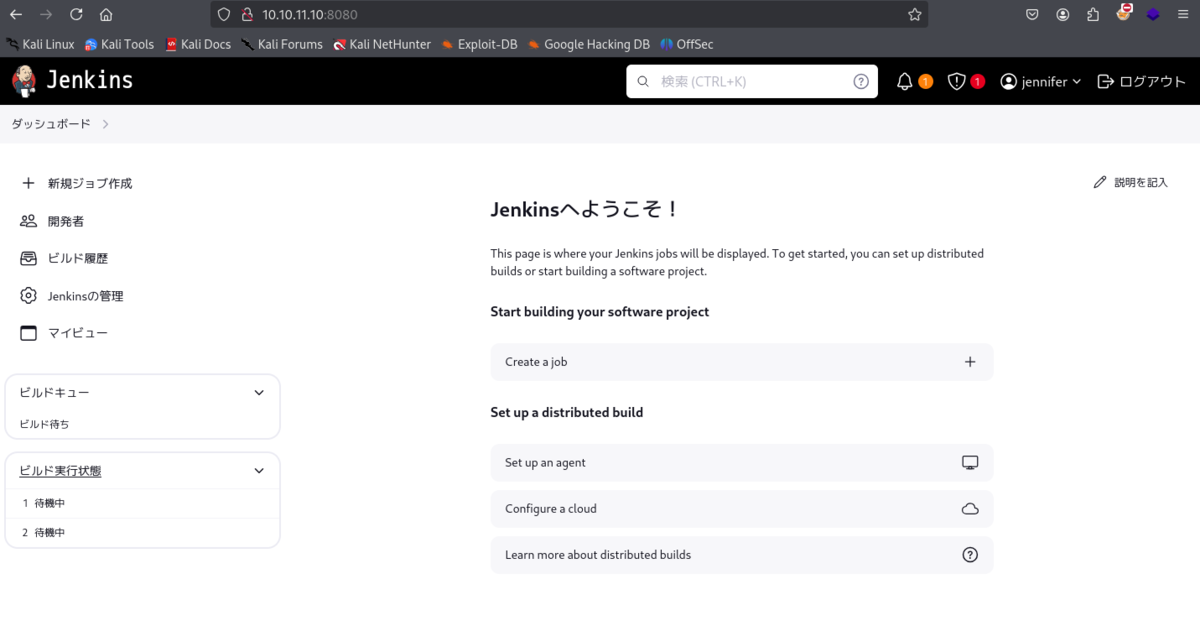Click the plus icon next to 新規ジョブ作成
Image resolution: width=1200 pixels, height=626 pixels.
(x=28, y=183)
